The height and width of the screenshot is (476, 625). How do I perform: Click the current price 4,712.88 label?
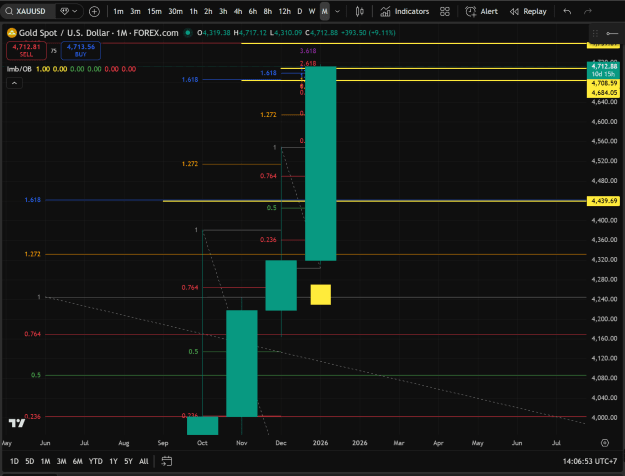pyautogui.click(x=603, y=70)
